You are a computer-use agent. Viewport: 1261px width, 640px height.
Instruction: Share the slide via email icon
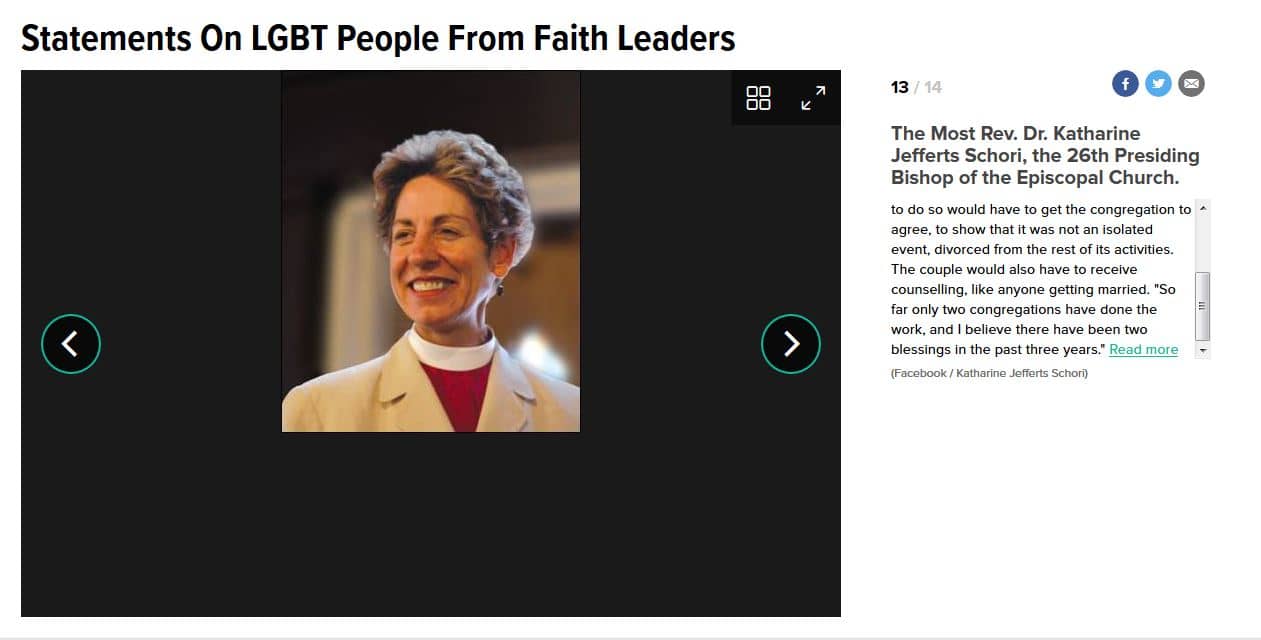(x=1191, y=84)
